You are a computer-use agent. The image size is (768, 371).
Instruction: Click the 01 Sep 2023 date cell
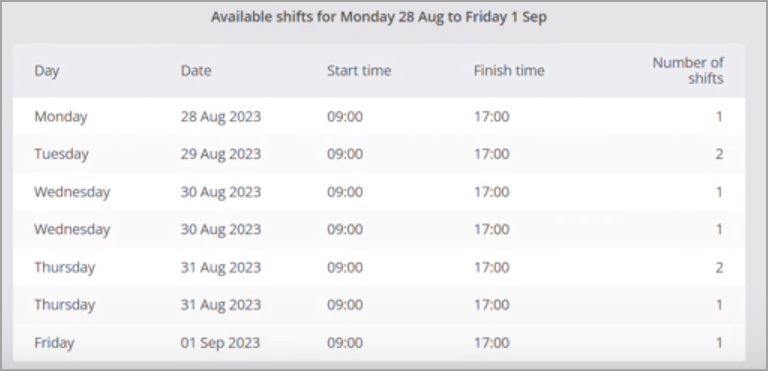click(x=220, y=343)
